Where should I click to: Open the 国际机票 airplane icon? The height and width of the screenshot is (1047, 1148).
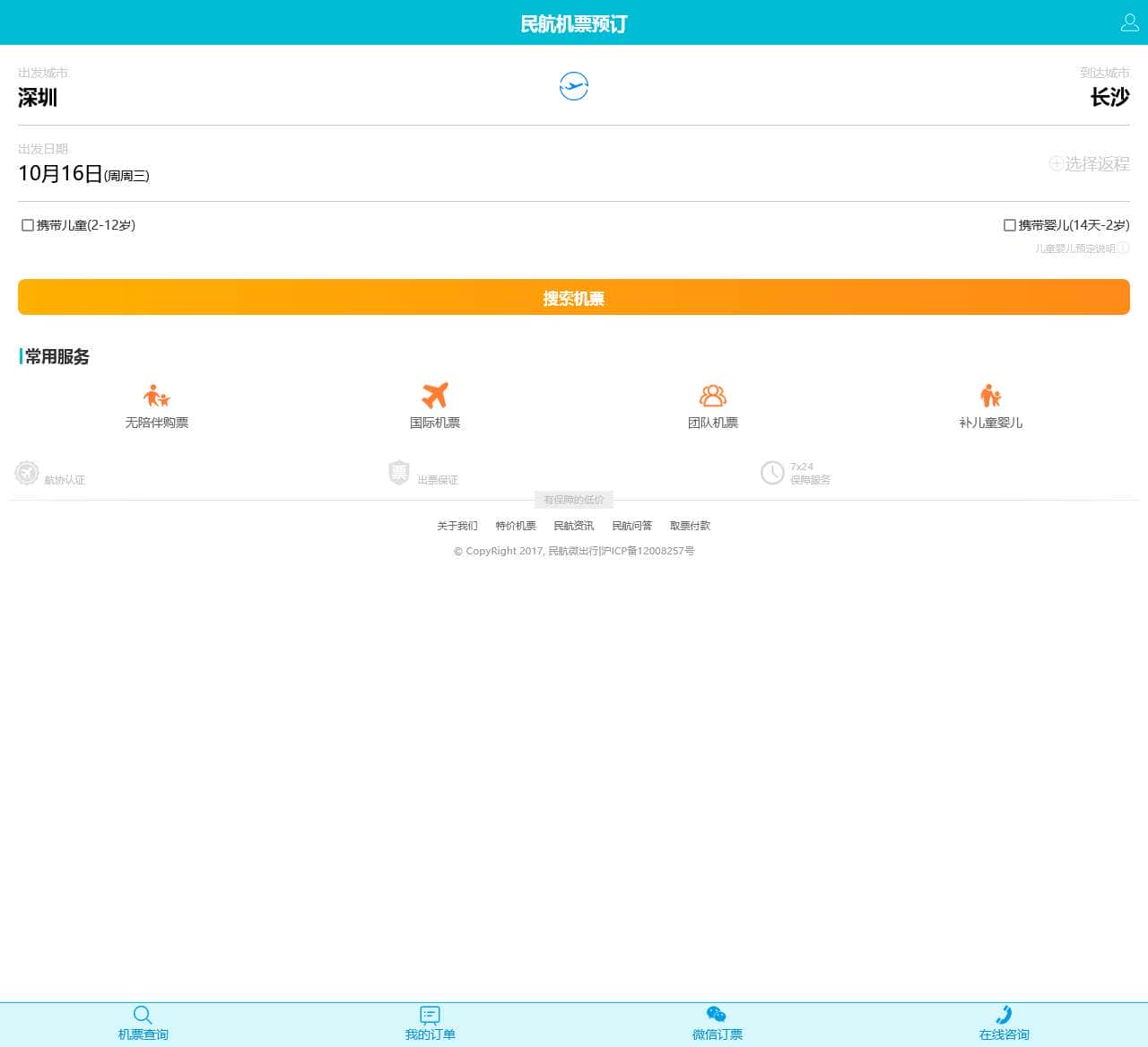[435, 396]
